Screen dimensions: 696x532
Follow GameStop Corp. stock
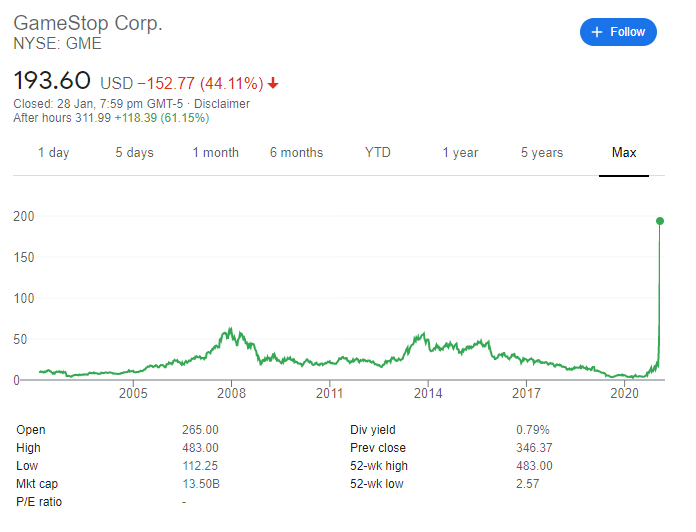(x=618, y=32)
